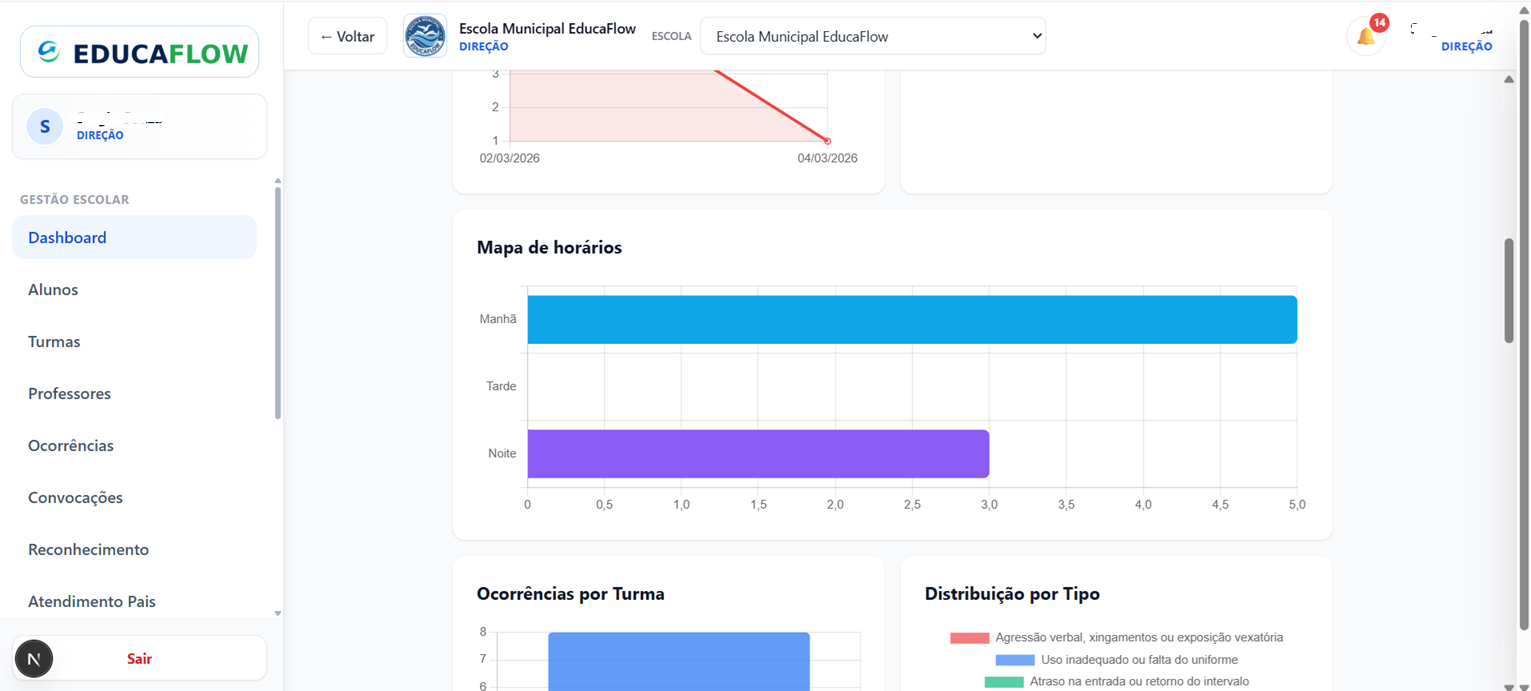Screen dimensions: 1531x691
Task: Click the user avatar with letter S
Action: click(44, 127)
